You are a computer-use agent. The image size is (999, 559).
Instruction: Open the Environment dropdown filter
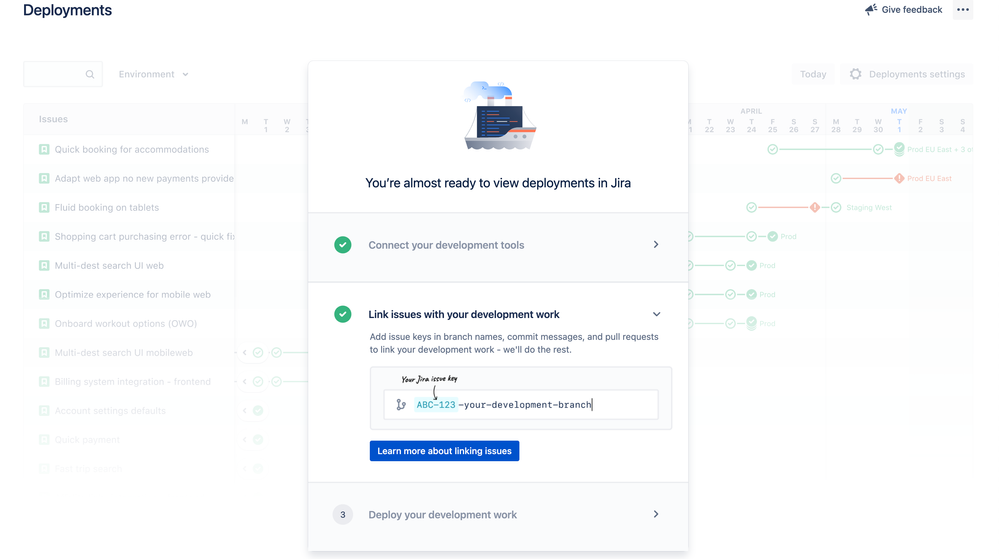(154, 75)
